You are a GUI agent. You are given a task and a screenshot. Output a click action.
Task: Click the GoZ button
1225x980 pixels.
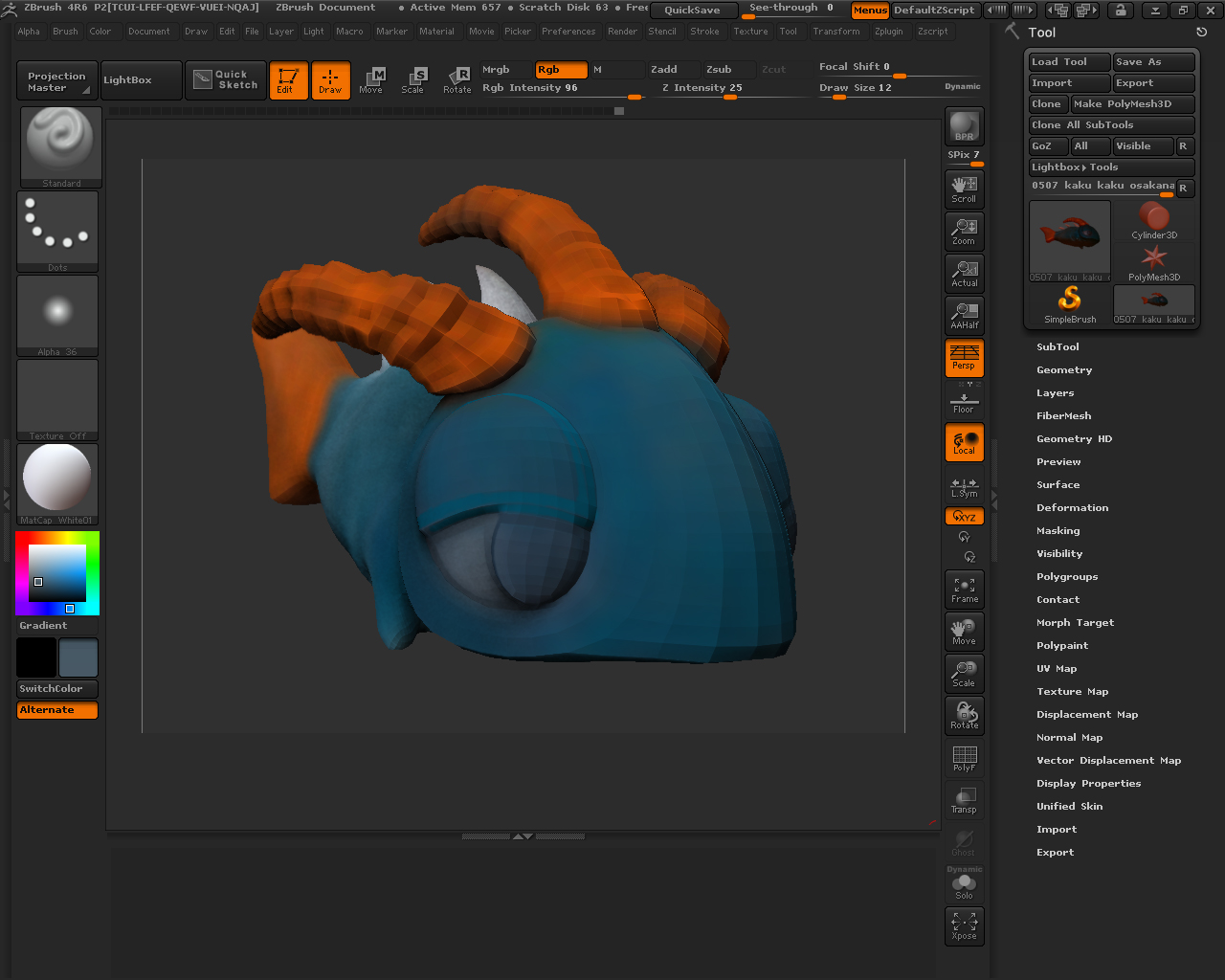click(x=1049, y=146)
